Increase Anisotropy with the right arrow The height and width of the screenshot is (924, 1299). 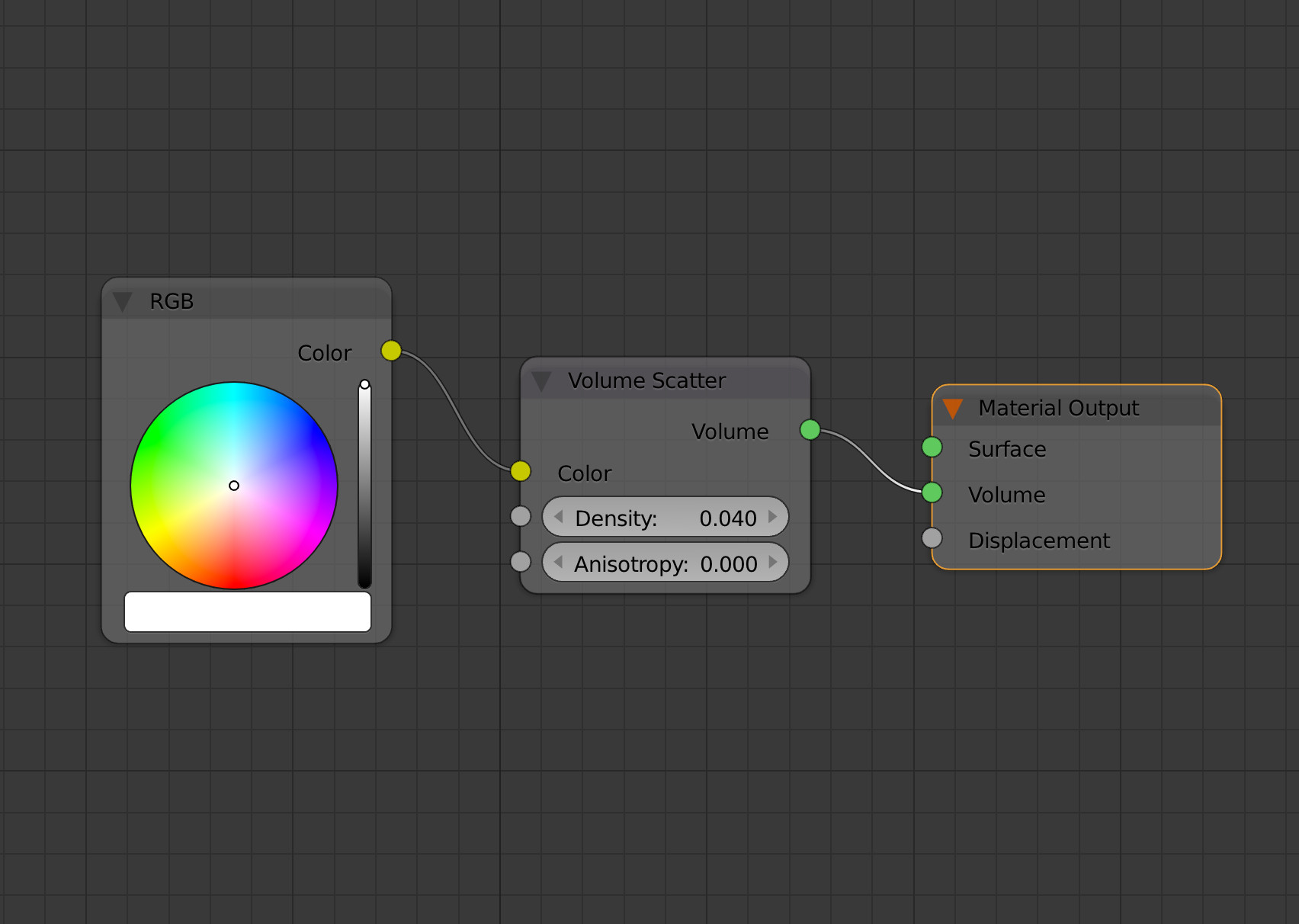[773, 563]
